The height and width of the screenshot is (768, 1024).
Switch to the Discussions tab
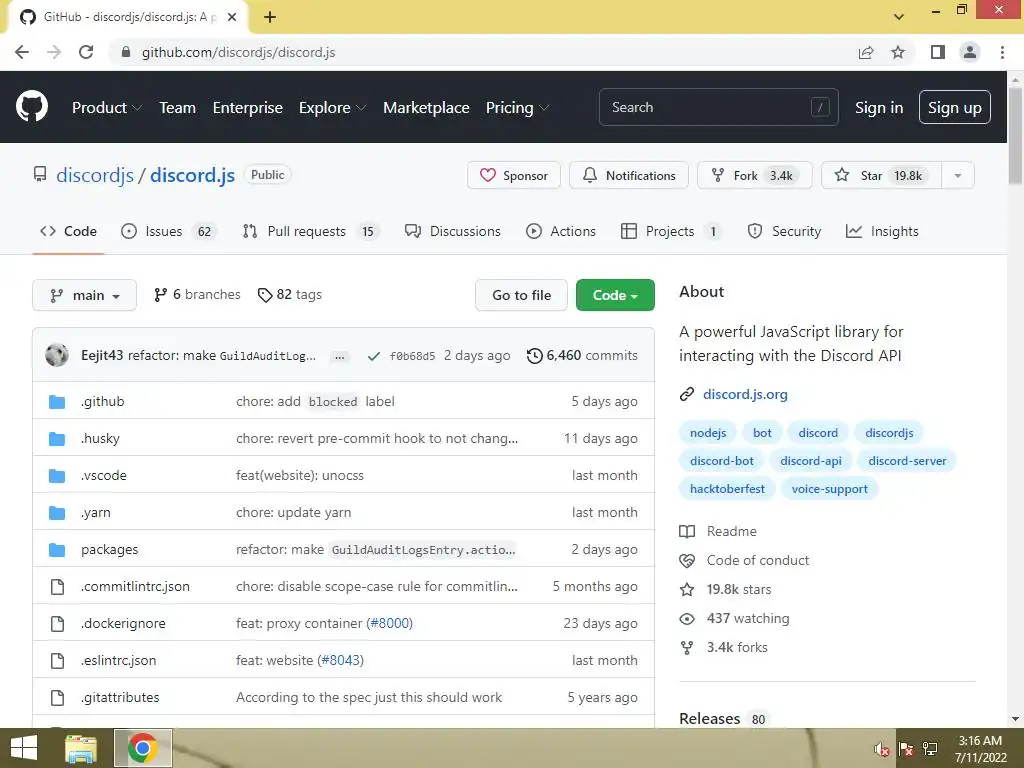[x=452, y=231]
